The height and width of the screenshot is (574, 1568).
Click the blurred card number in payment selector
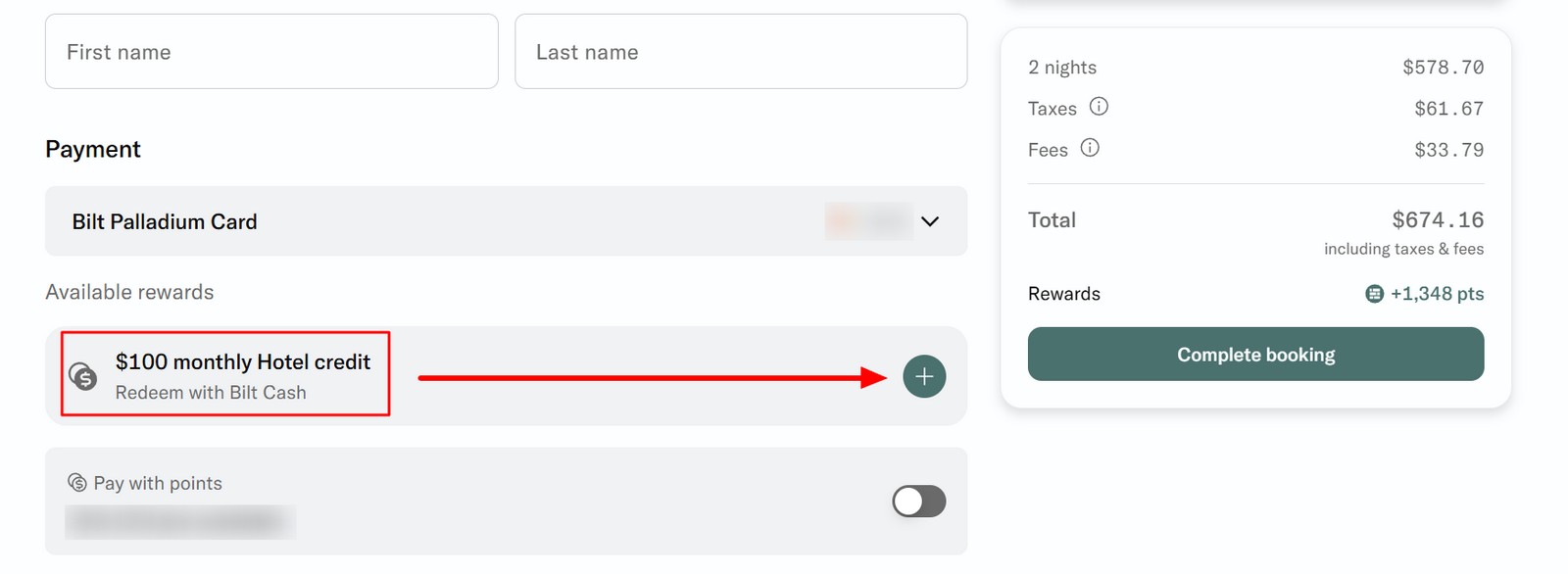tap(868, 221)
